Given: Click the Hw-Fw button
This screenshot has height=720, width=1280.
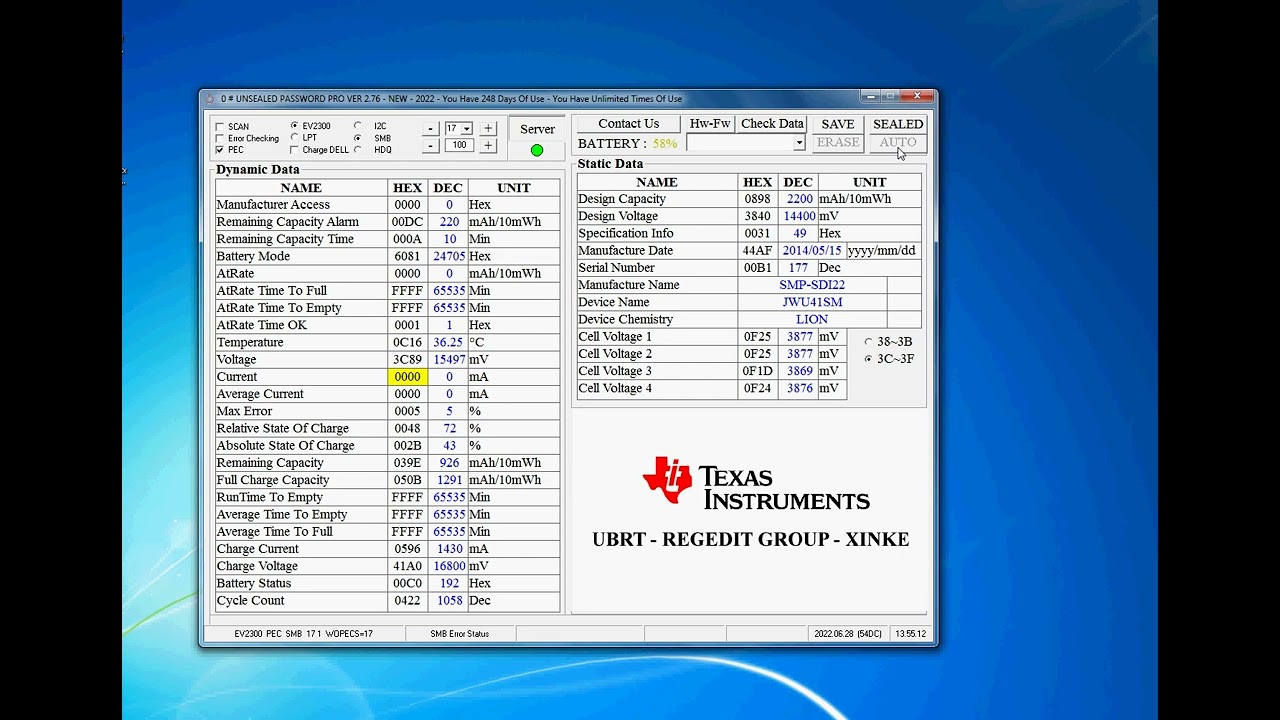Looking at the screenshot, I should pos(710,124).
